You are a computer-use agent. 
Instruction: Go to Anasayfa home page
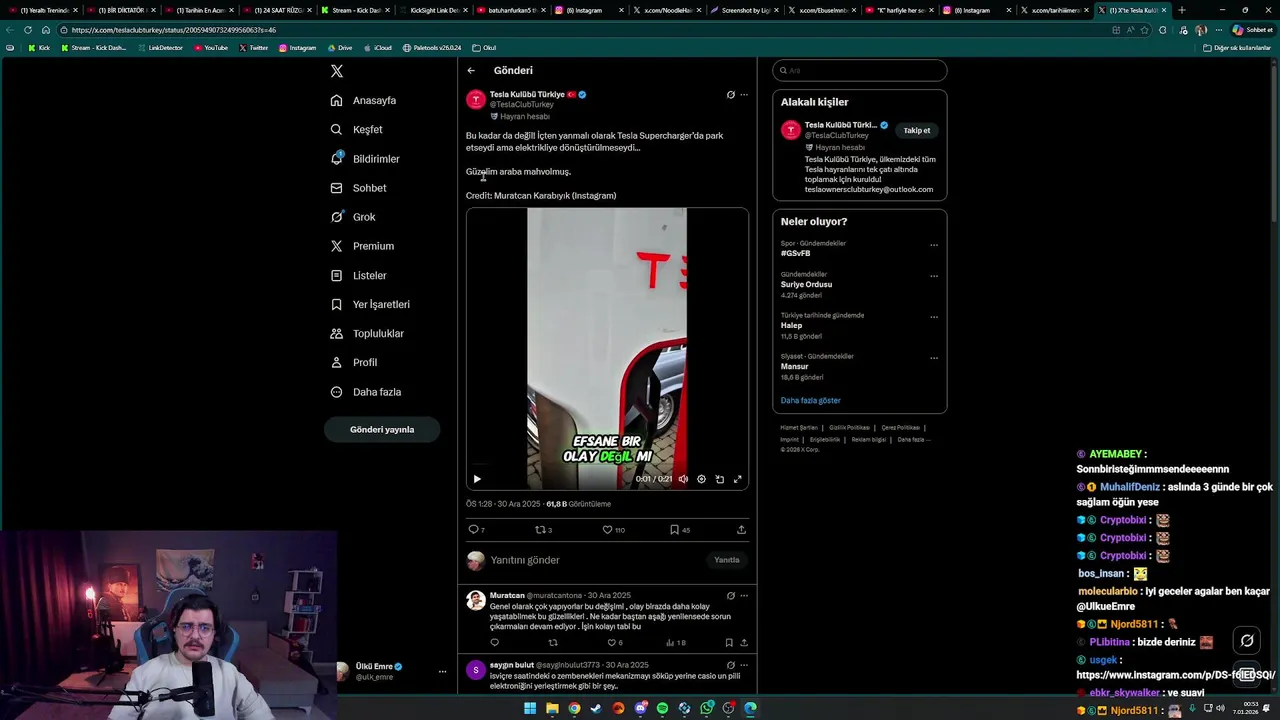pos(364,100)
